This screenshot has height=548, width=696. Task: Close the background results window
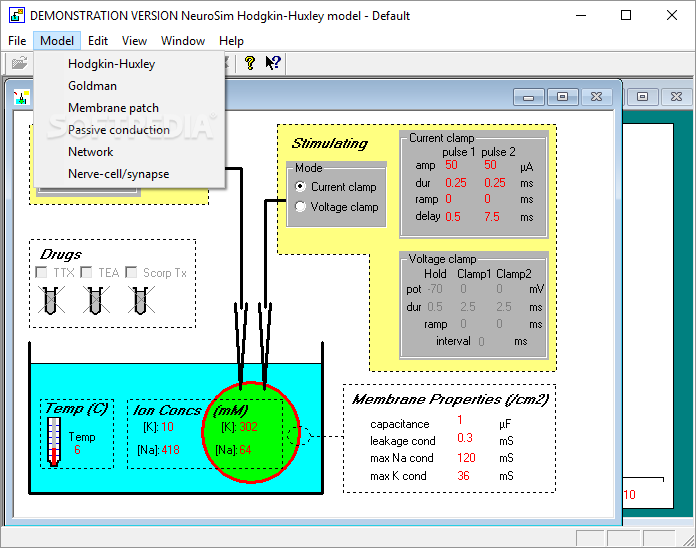coord(676,97)
